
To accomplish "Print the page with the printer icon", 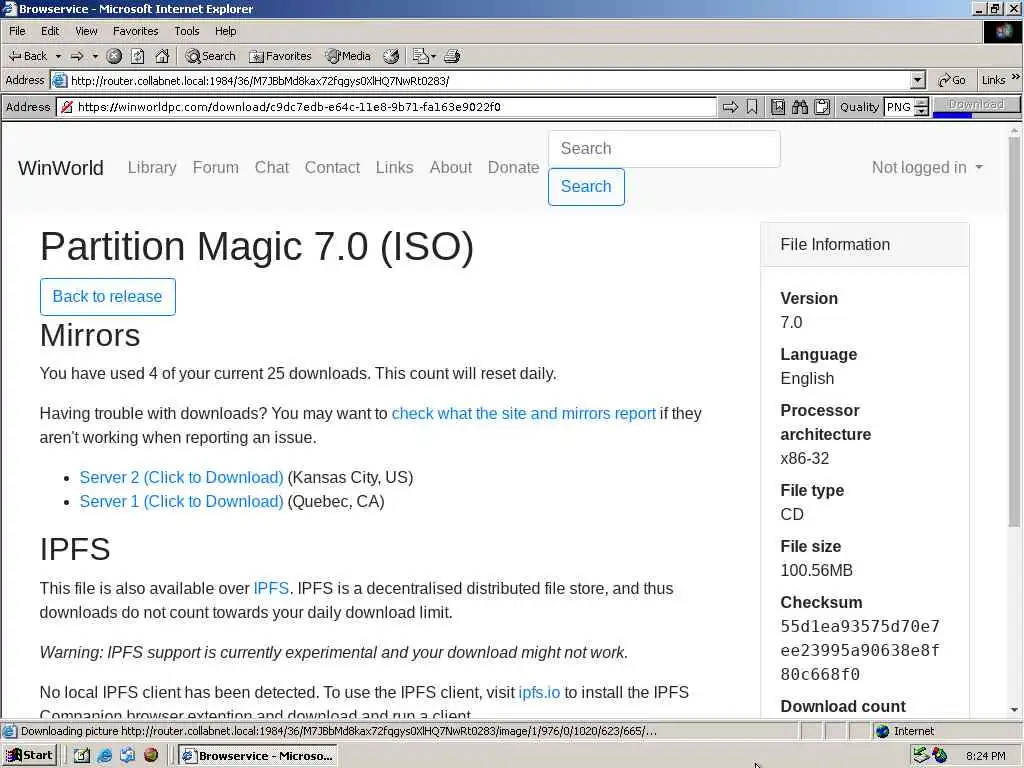I will (x=452, y=56).
